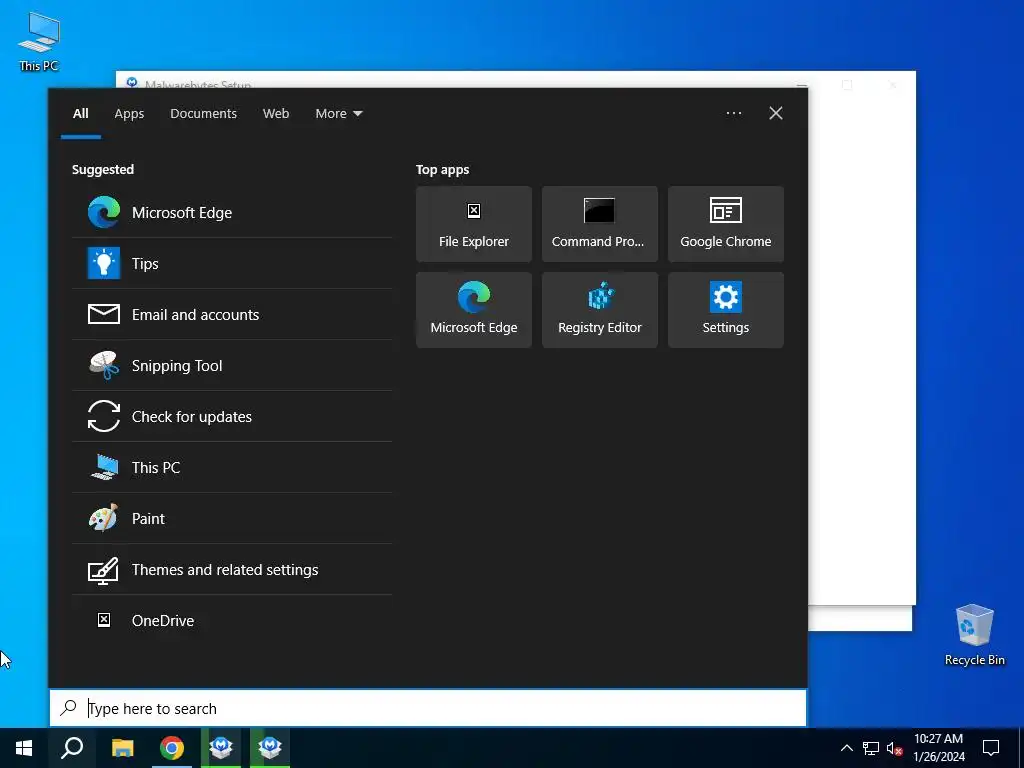Screen dimensions: 1024x768
Task: Launch Registry Editor tile
Action: point(600,310)
